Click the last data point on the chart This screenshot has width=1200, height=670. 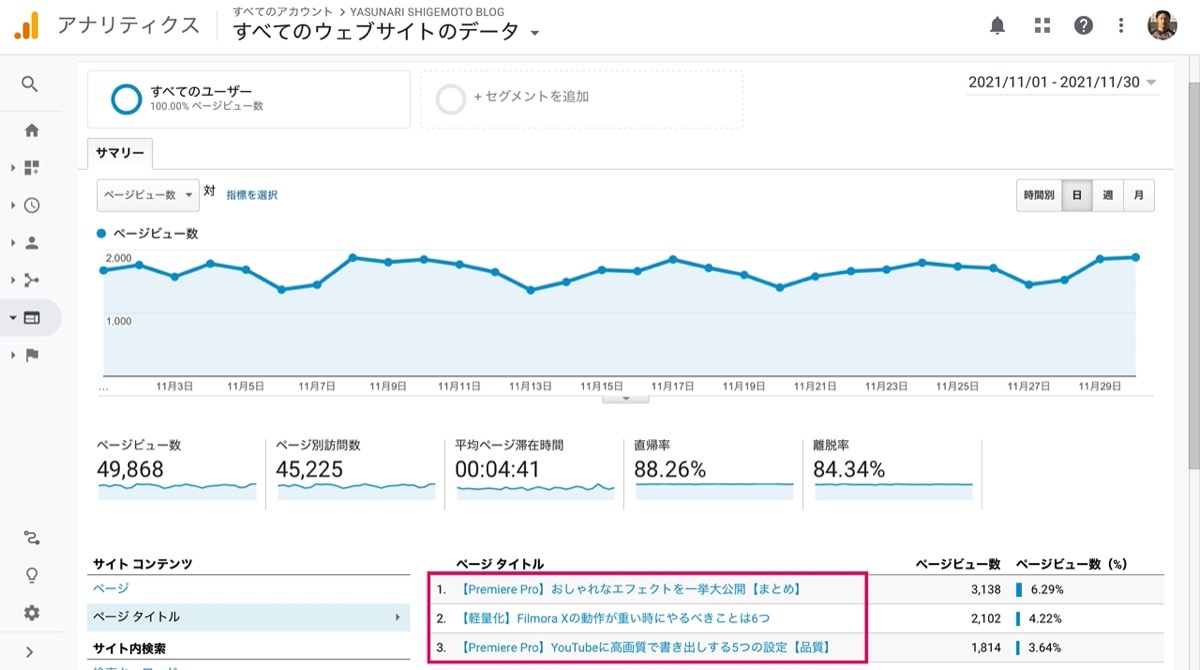click(x=1136, y=257)
